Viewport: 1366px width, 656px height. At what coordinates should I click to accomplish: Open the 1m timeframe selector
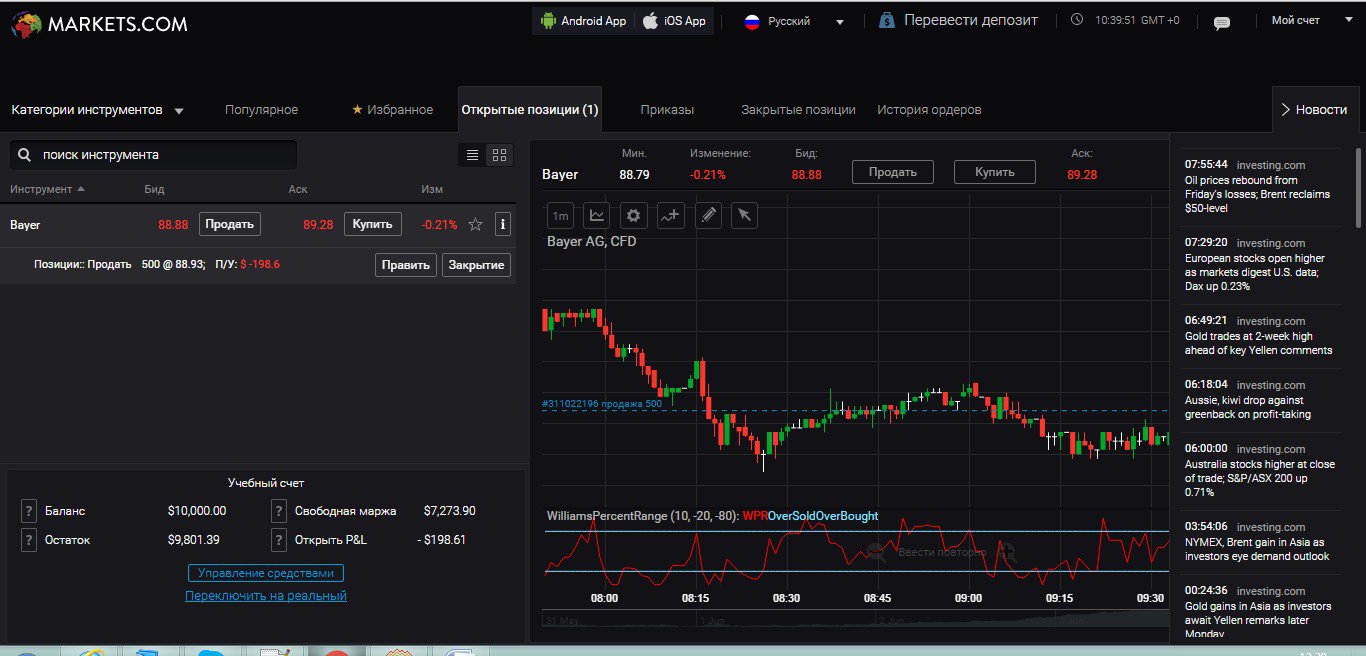click(560, 215)
